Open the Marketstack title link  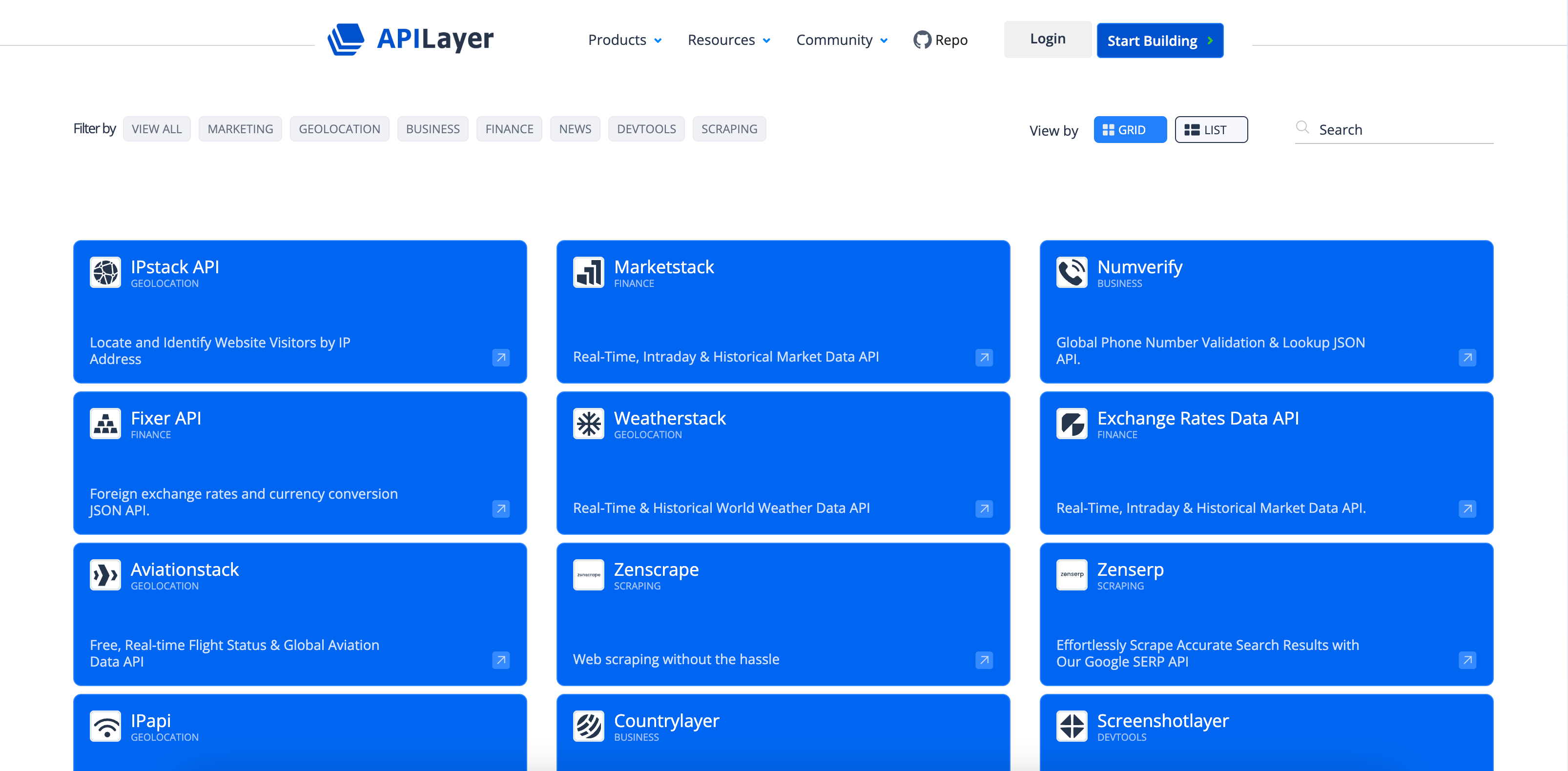[663, 266]
